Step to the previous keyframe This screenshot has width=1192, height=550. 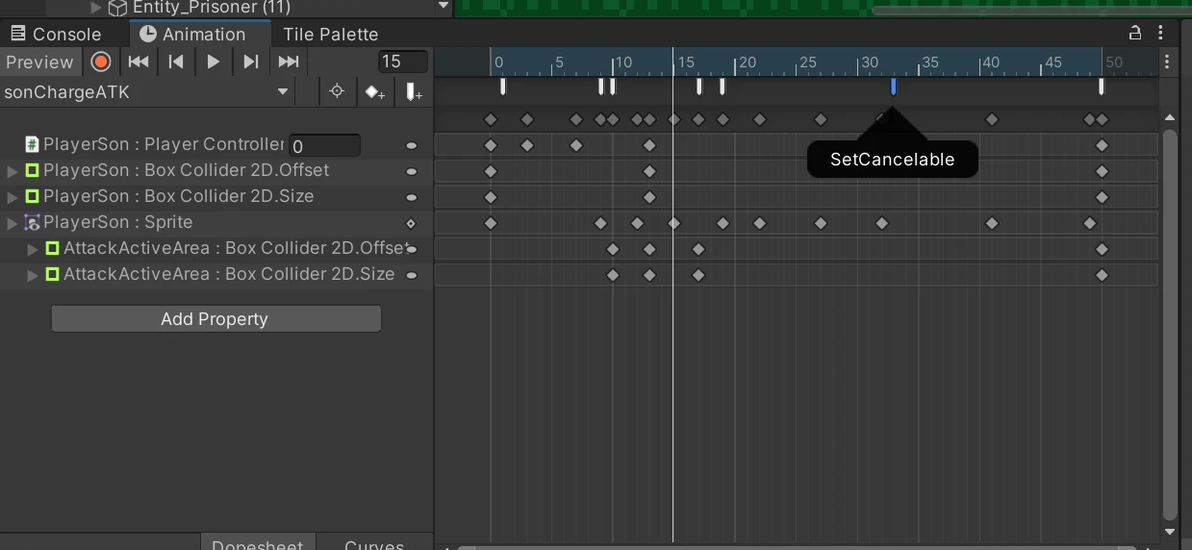point(176,62)
